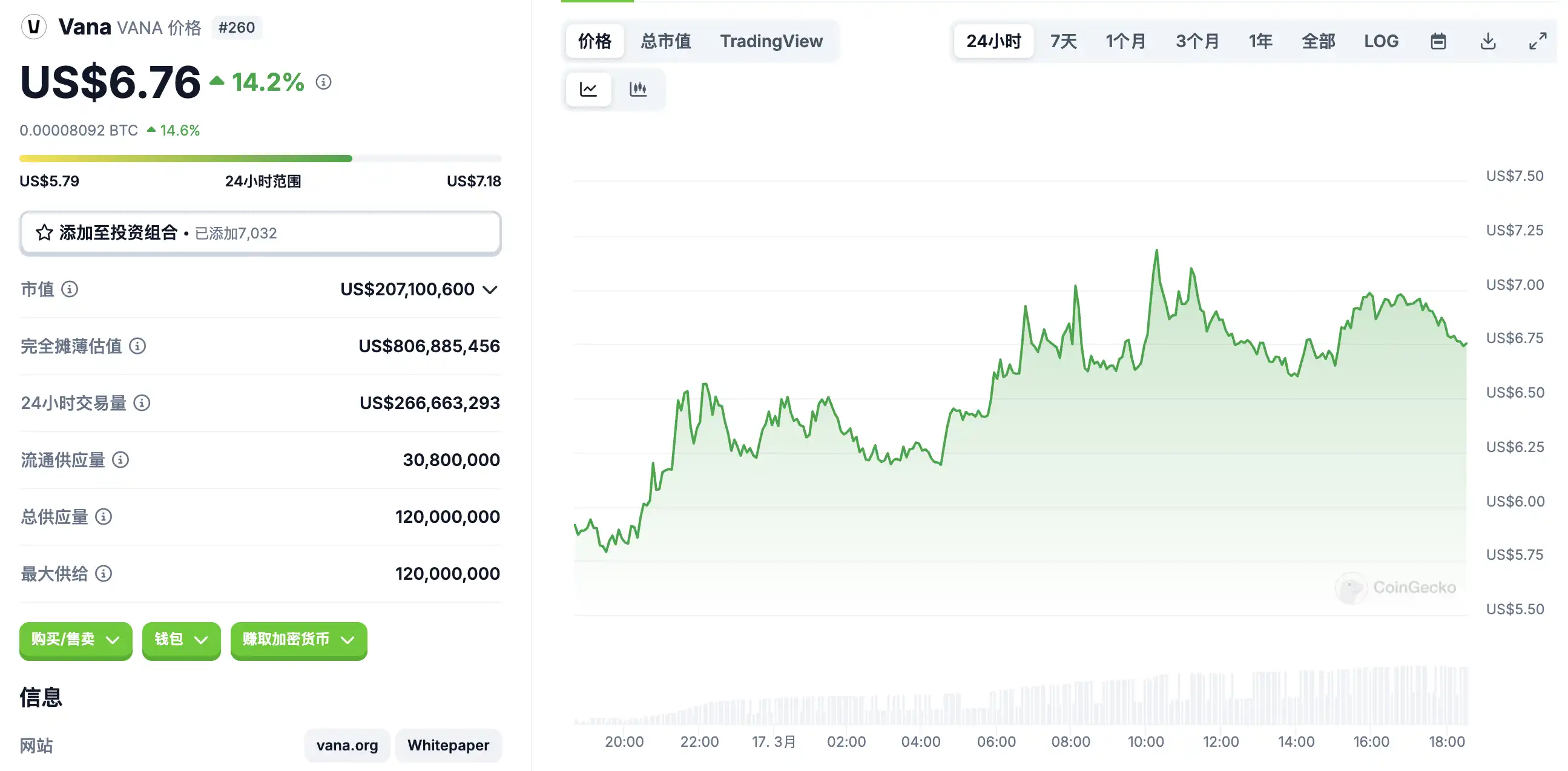Open the vana.org website link
Screen dimensions: 1568x771
pyautogui.click(x=347, y=746)
